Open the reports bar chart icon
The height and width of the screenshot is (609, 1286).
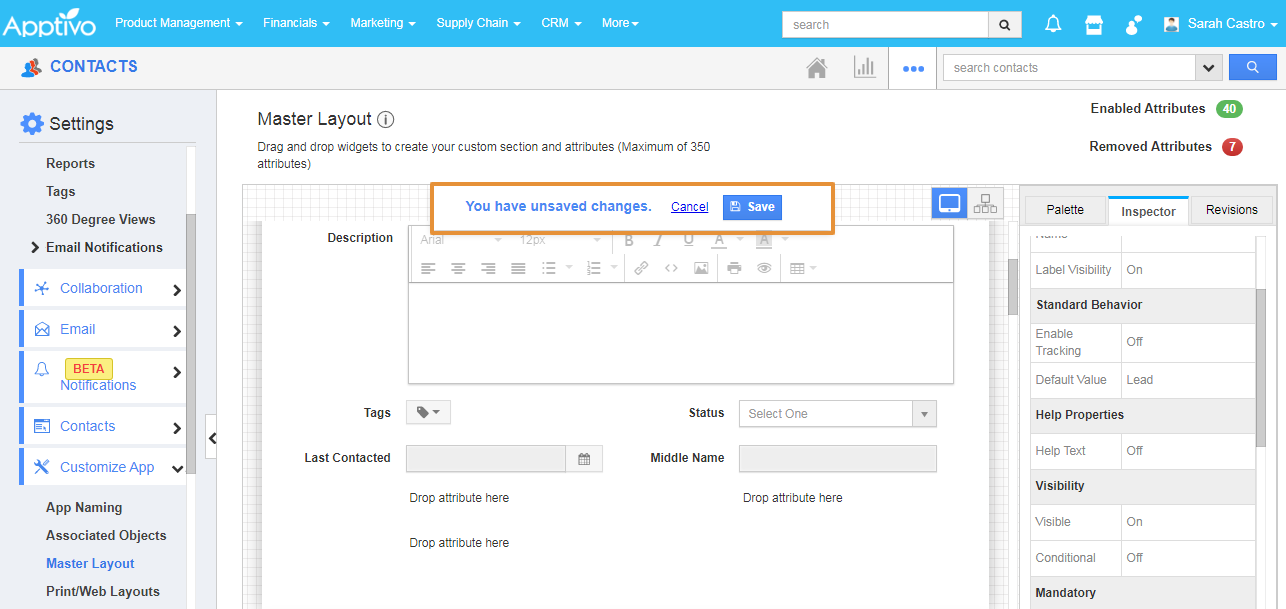tap(864, 68)
